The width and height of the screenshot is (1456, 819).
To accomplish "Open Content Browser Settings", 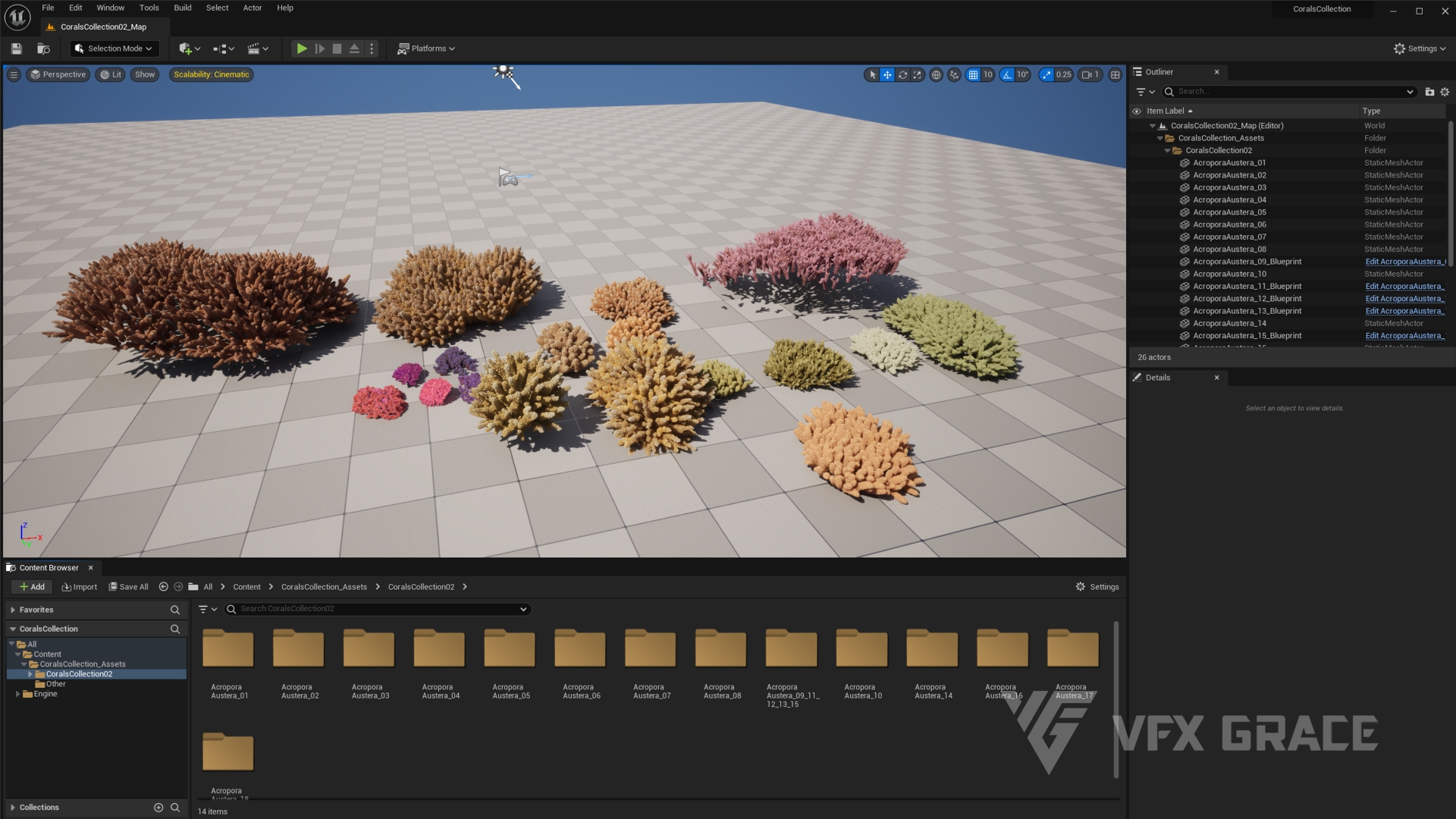I will click(1097, 587).
